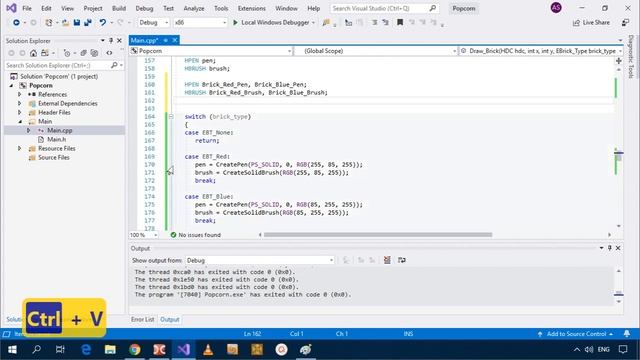Click Collapse All icon in Solution Explorer
Screen dimensions: 640x360
84,53
